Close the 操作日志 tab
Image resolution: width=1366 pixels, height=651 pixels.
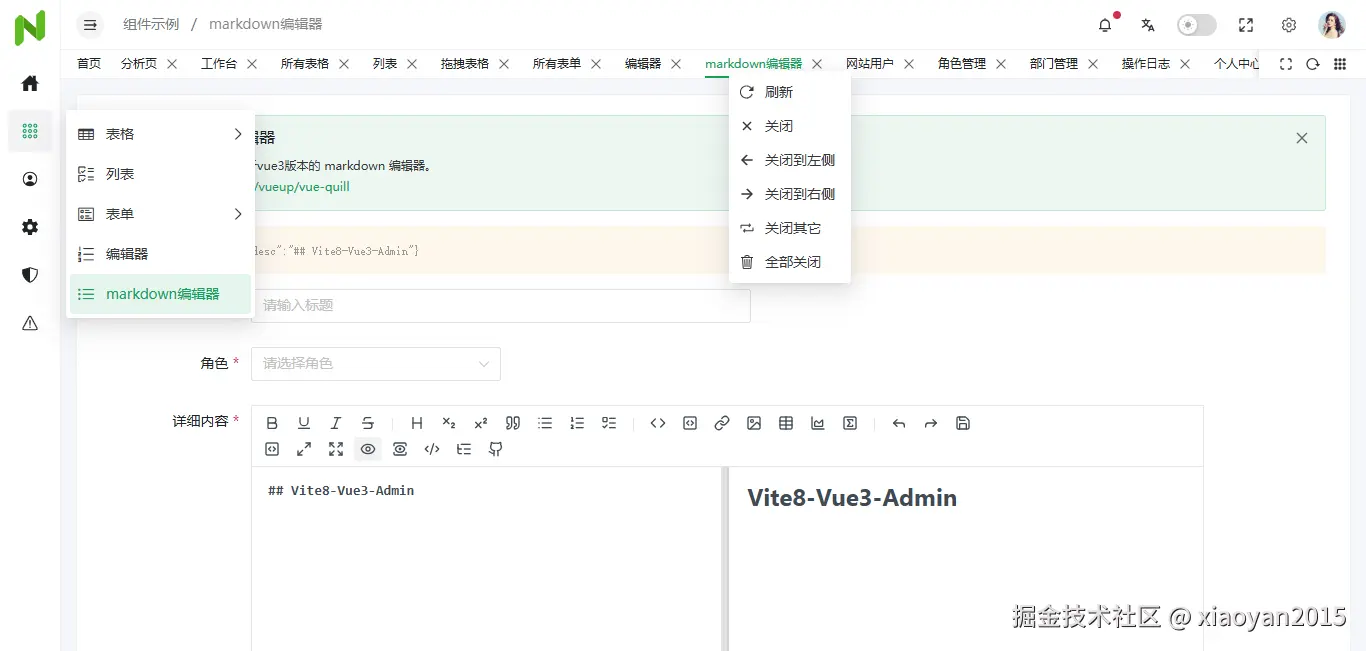1185,63
